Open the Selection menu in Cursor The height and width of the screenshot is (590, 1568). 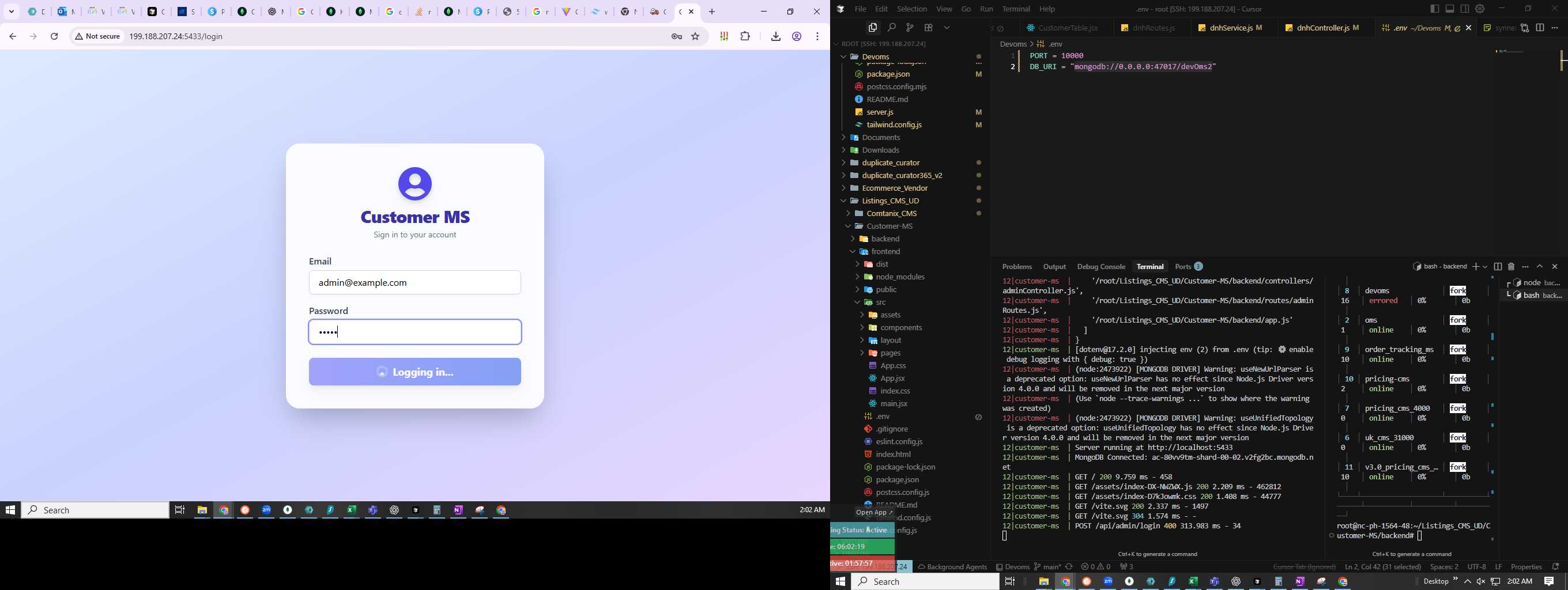(x=912, y=9)
